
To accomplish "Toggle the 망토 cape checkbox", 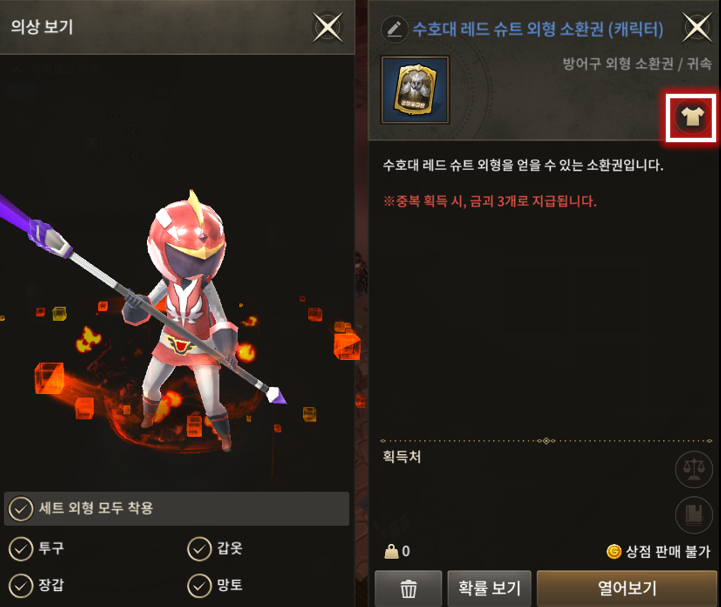I will pos(199,586).
